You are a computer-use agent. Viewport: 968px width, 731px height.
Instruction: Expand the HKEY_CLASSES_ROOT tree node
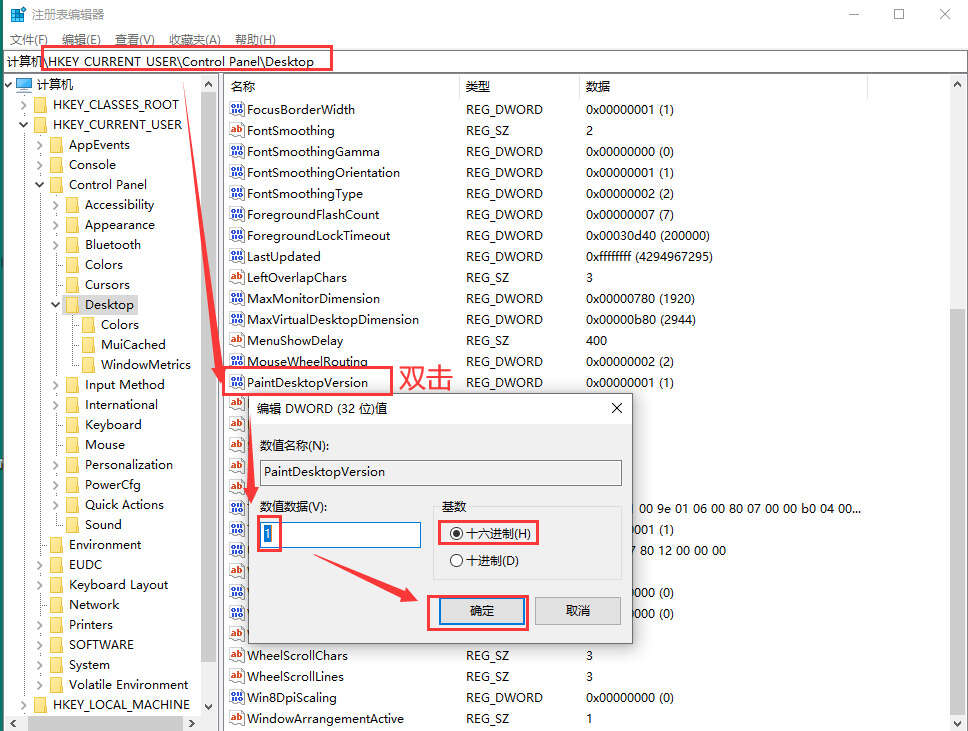pyautogui.click(x=23, y=105)
